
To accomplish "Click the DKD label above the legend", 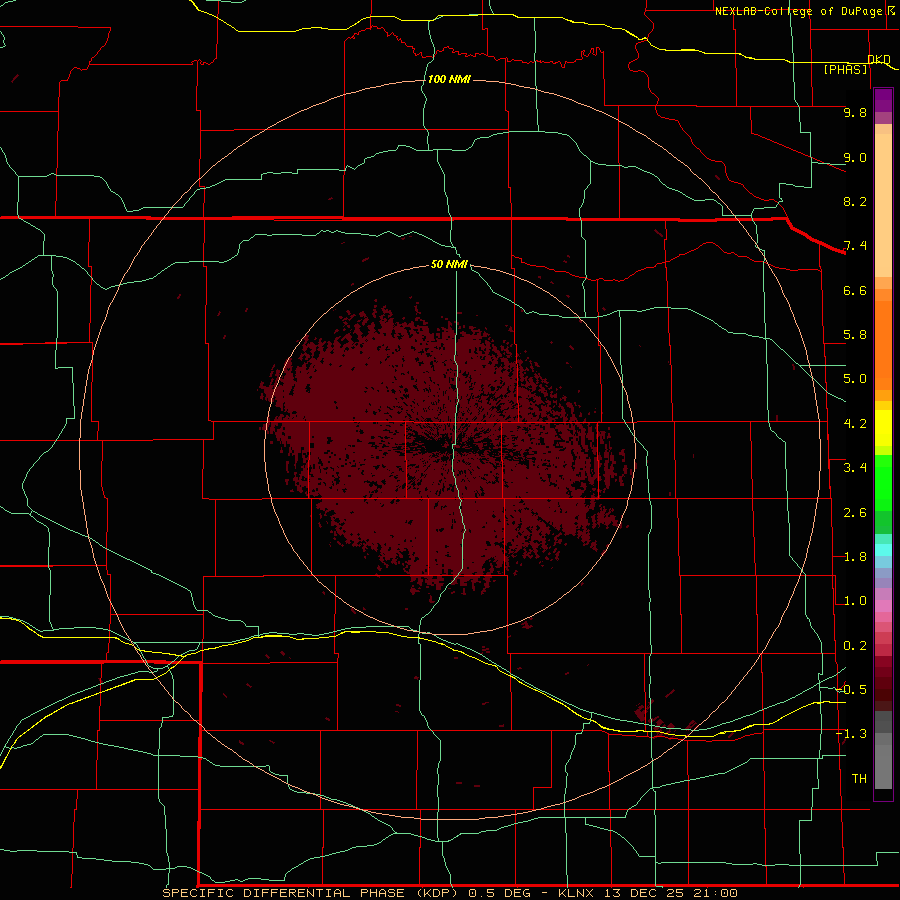I will [879, 59].
